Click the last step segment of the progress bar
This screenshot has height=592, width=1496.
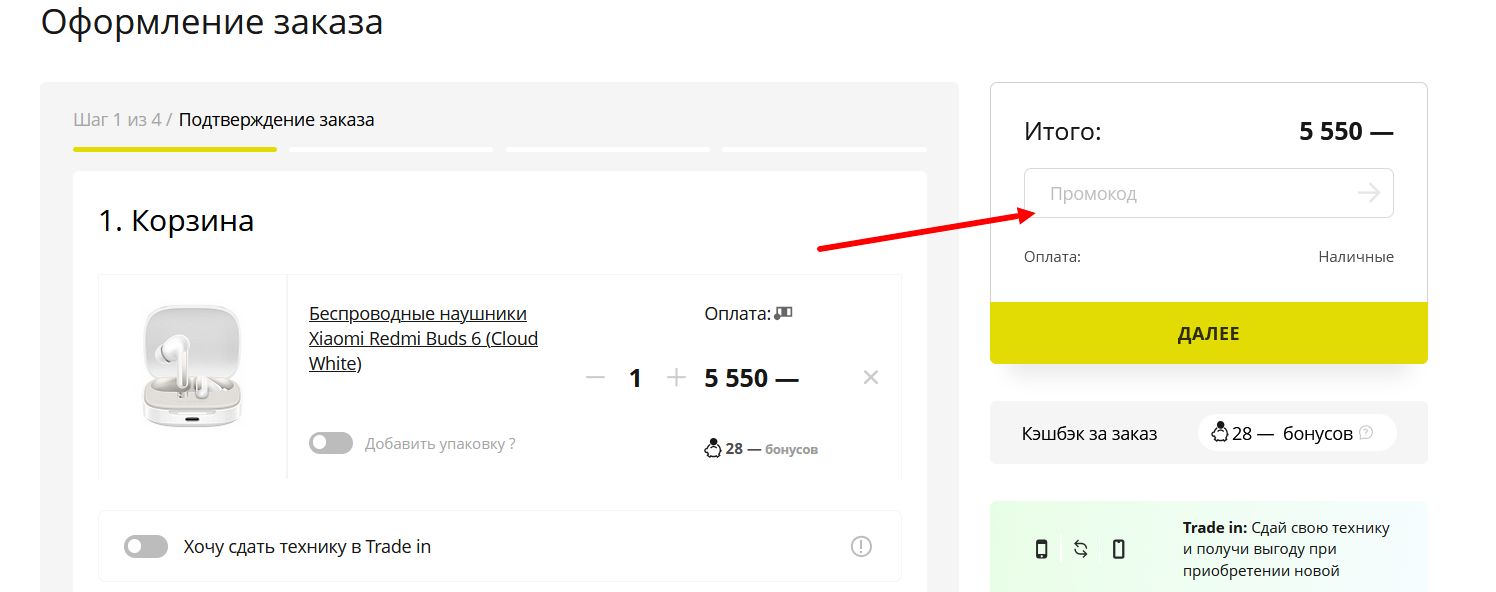pos(824,149)
